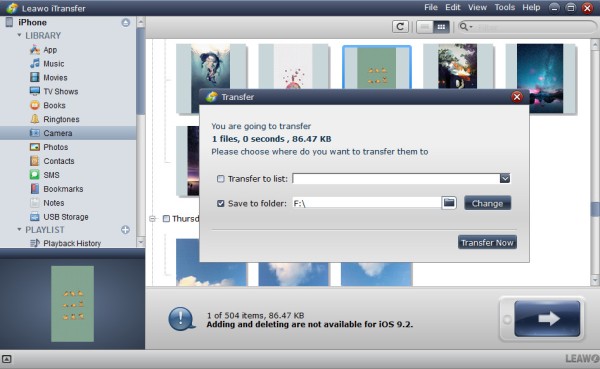Click the browse folder icon beside F:\
Viewport: 600px width, 369px height.
(449, 203)
